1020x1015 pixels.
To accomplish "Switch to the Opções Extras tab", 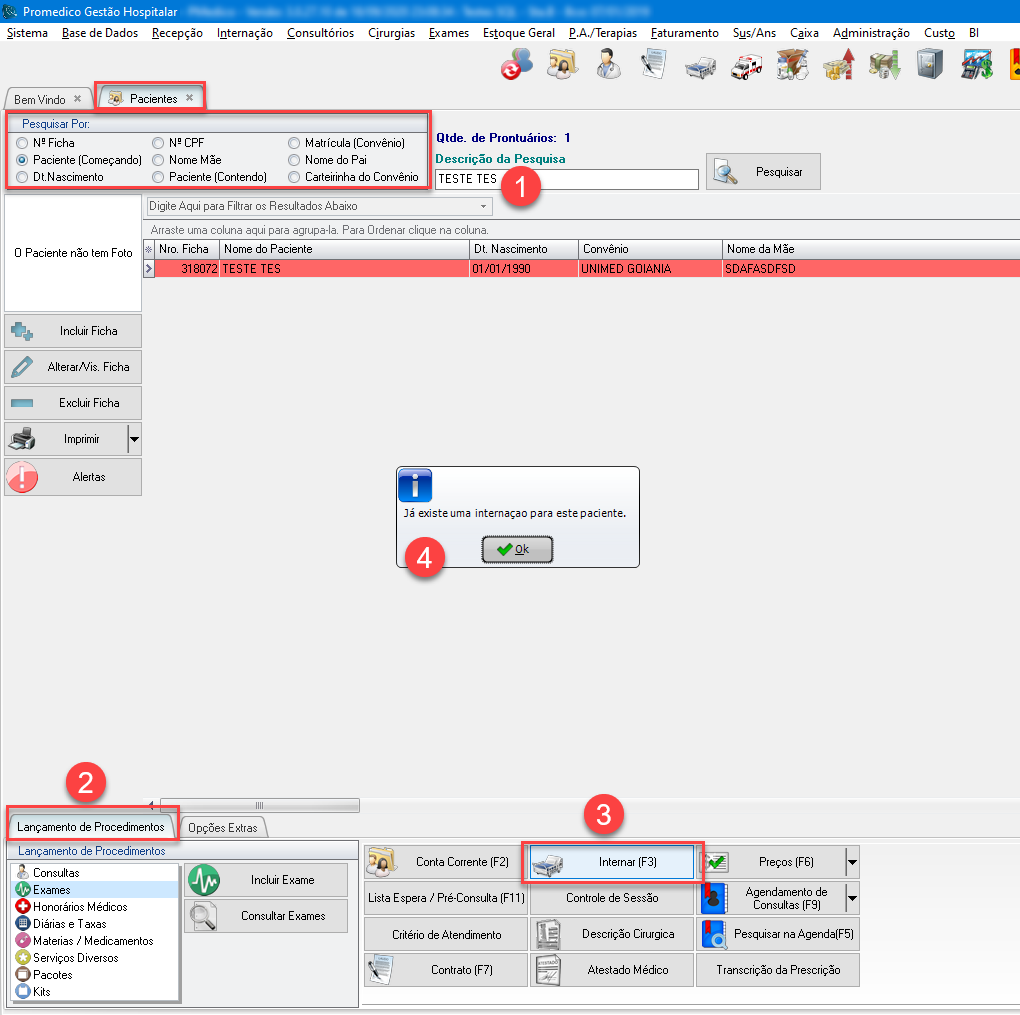I will coord(224,827).
